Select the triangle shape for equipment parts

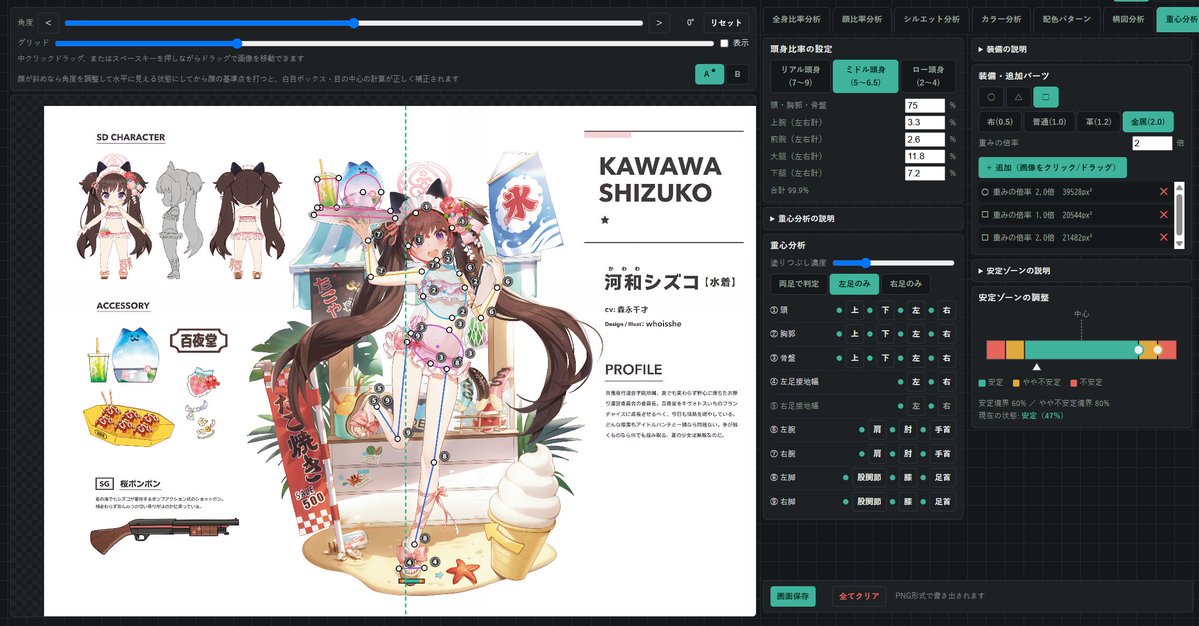pos(1018,97)
